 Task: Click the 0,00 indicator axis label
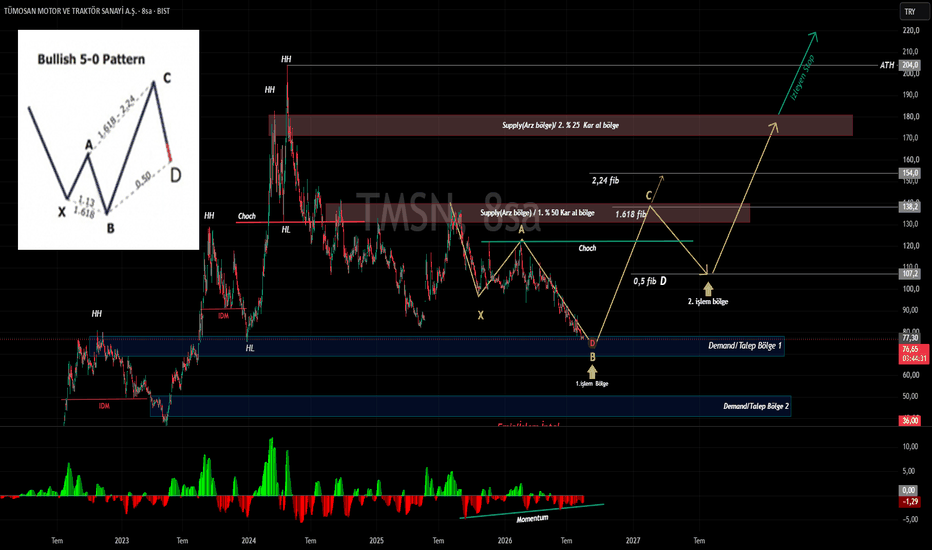(x=909, y=491)
